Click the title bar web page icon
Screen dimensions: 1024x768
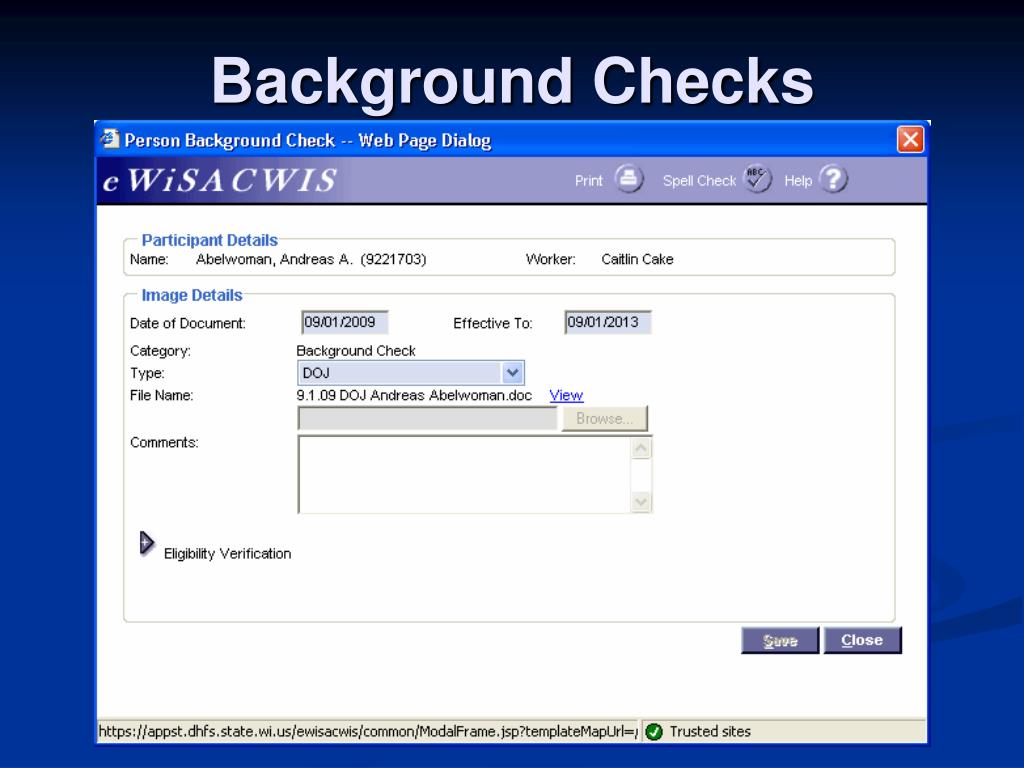109,140
